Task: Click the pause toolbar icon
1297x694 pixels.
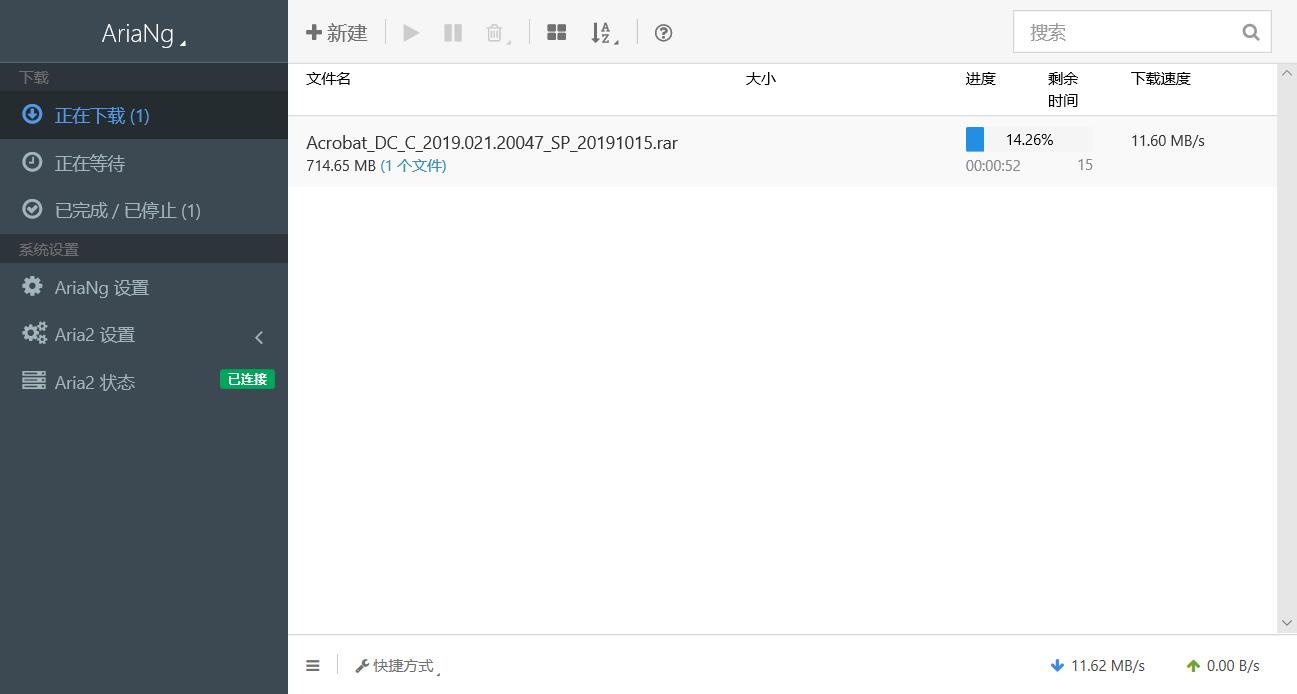Action: (453, 33)
